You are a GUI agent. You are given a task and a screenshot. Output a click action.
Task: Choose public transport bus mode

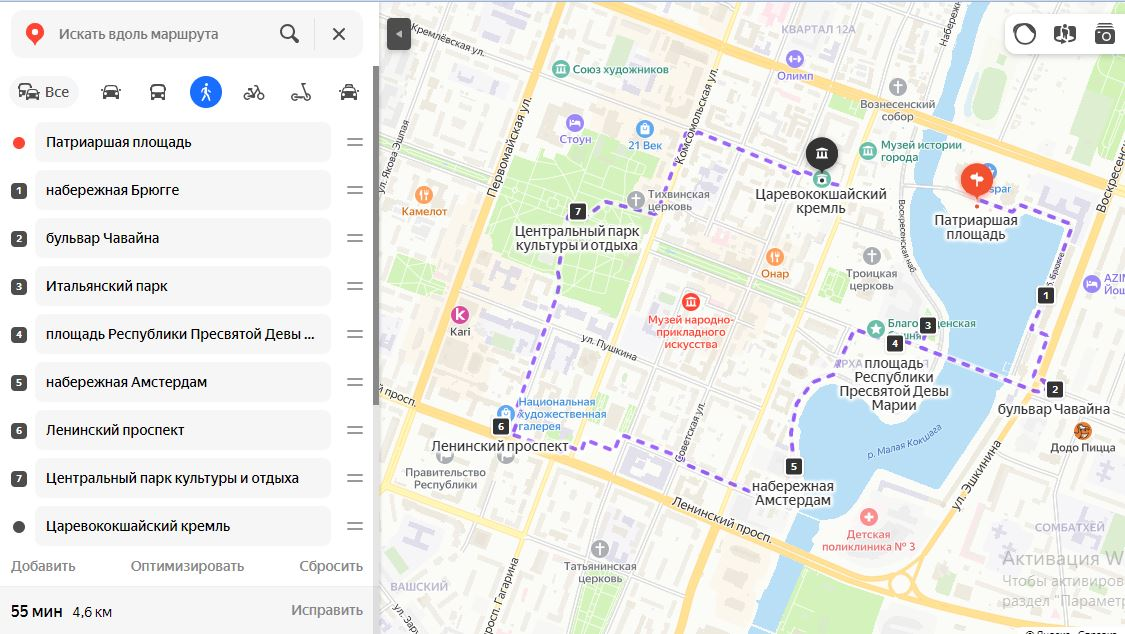coord(158,93)
